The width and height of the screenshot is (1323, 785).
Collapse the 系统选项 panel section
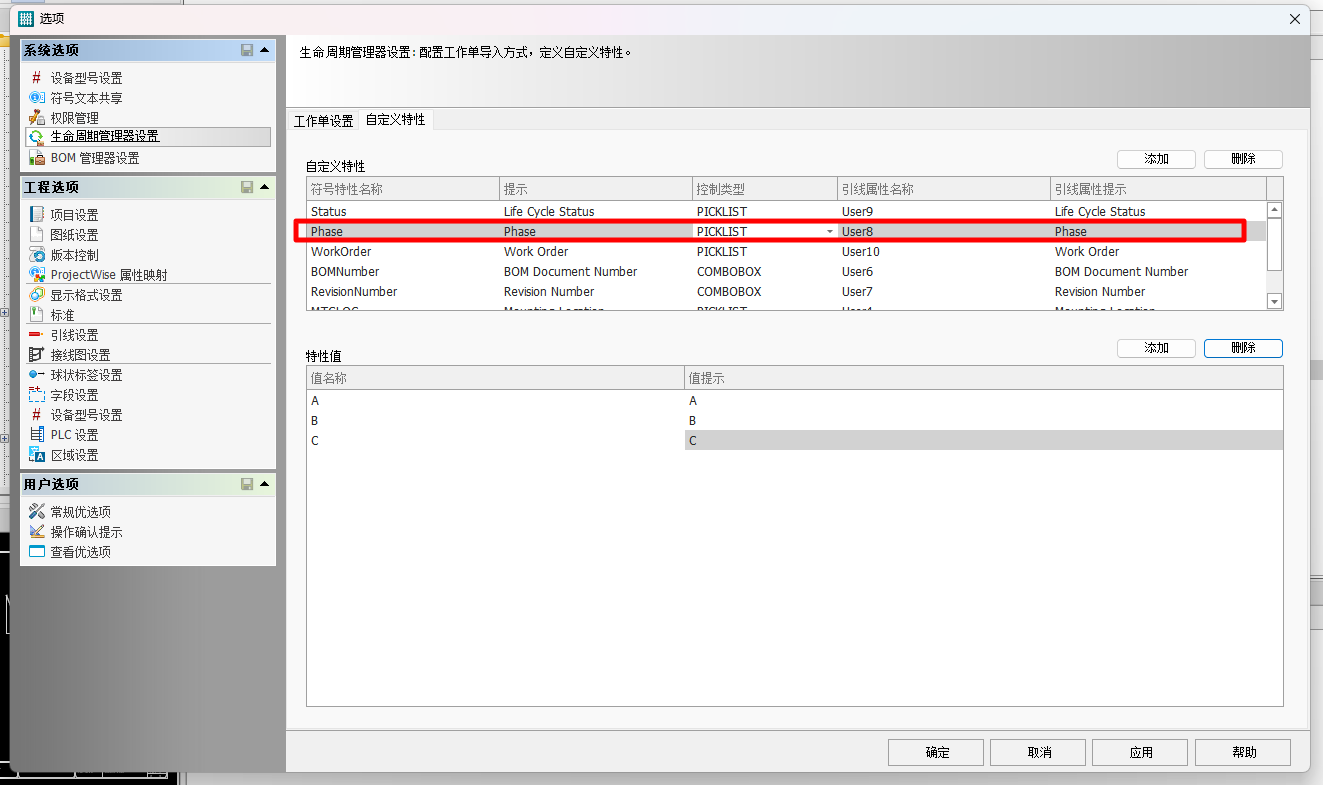click(264, 50)
